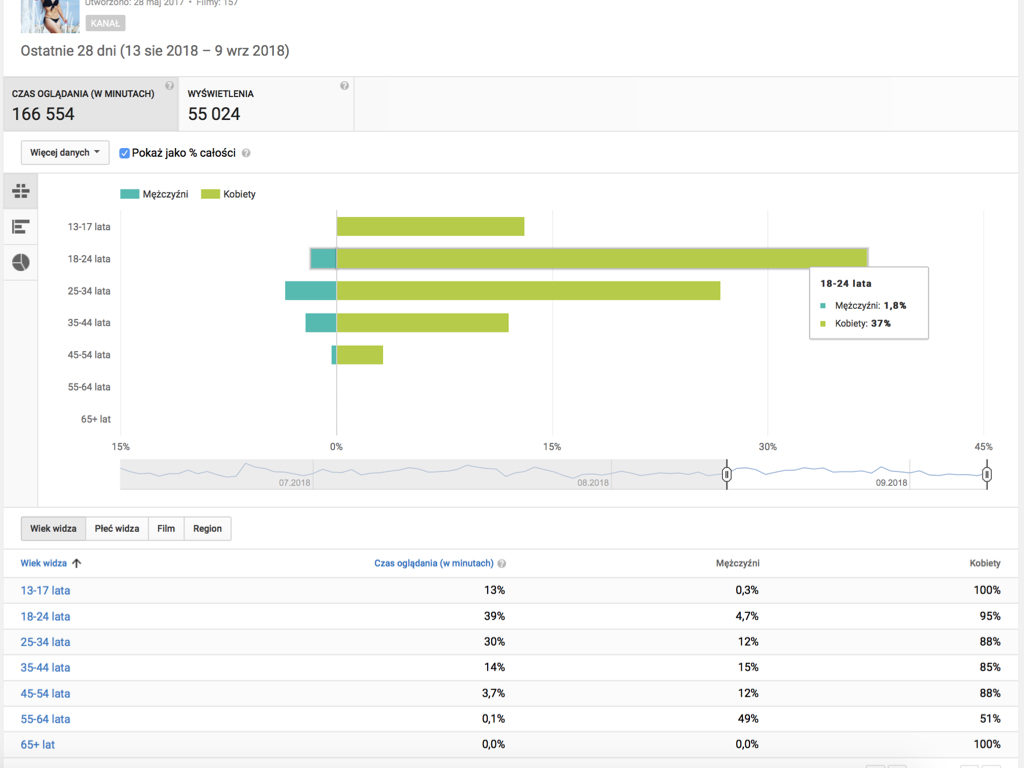The height and width of the screenshot is (768, 1024).
Task: Open help icon on the Wyświetlenia card
Action: click(x=344, y=86)
